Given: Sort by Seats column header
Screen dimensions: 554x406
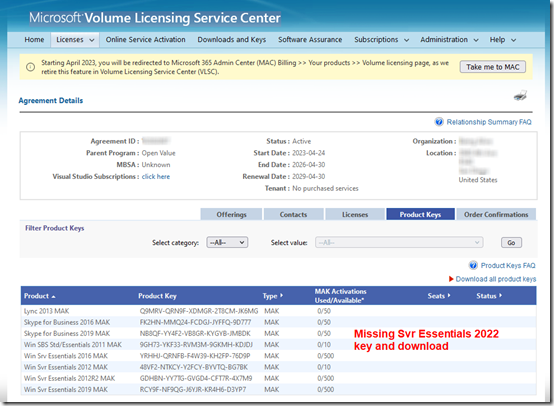Looking at the screenshot, I should coord(439,296).
